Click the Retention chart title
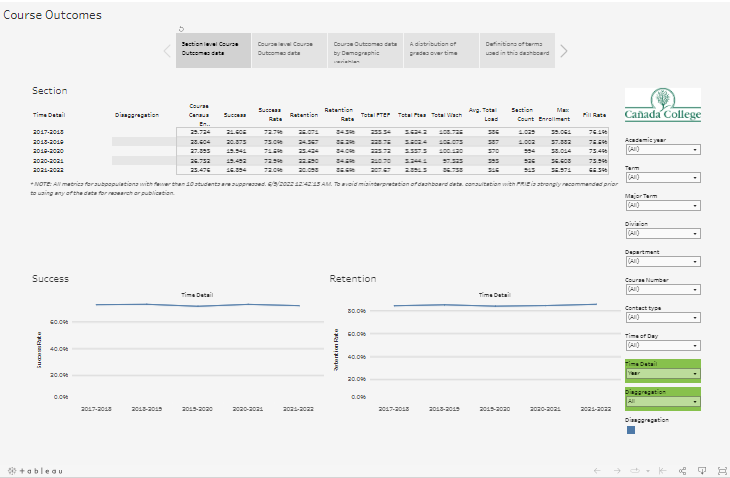 tap(352, 279)
